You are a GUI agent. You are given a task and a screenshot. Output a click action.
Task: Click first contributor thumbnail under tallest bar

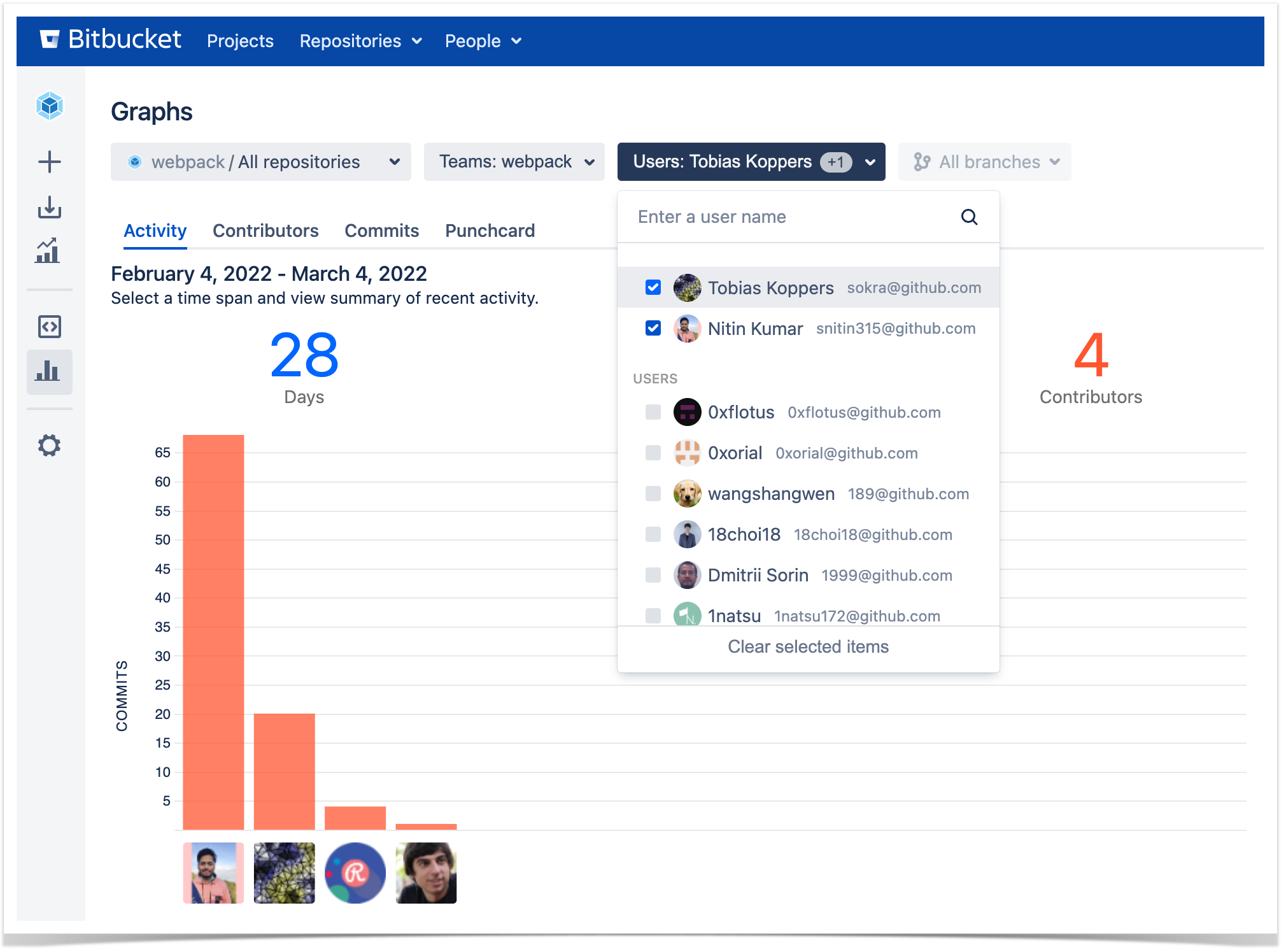tap(213, 873)
